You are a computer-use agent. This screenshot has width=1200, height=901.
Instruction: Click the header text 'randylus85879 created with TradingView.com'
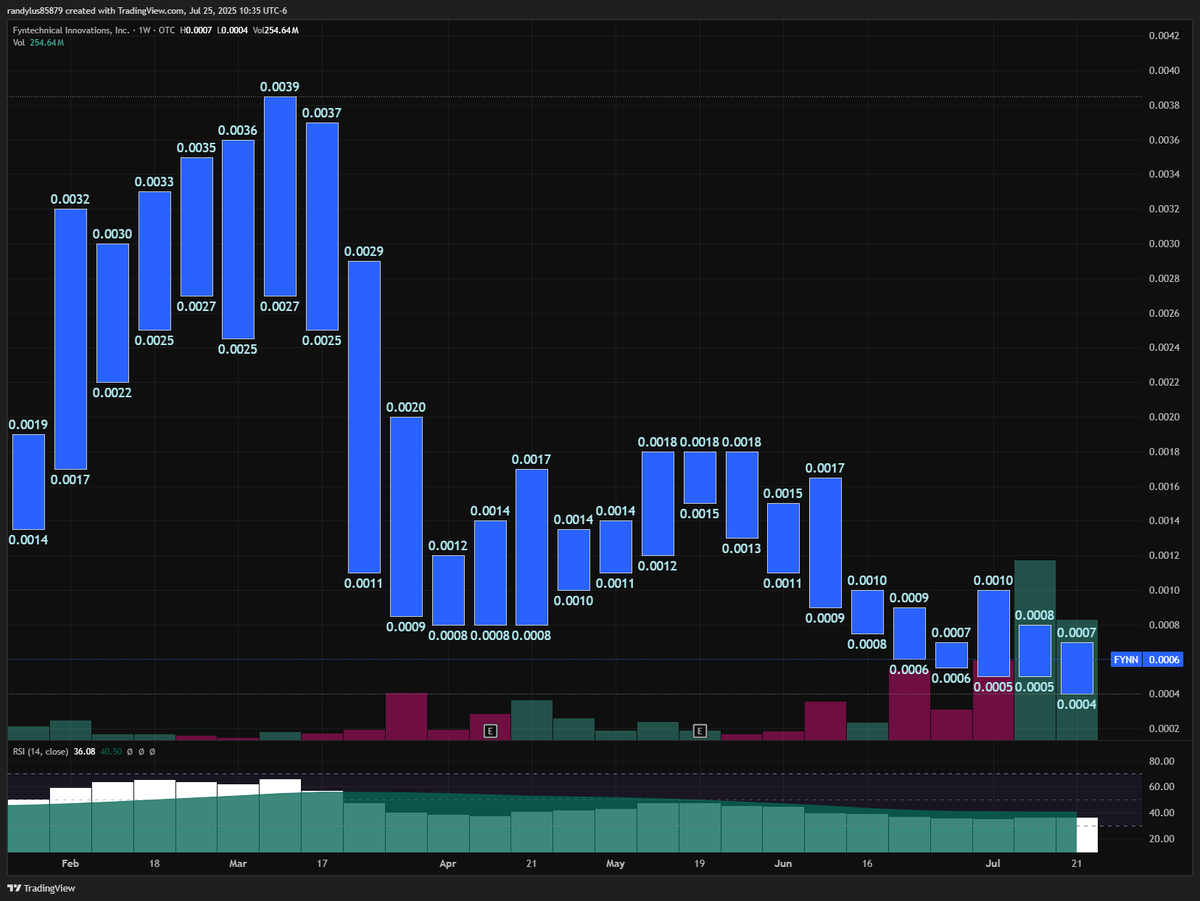[98, 10]
